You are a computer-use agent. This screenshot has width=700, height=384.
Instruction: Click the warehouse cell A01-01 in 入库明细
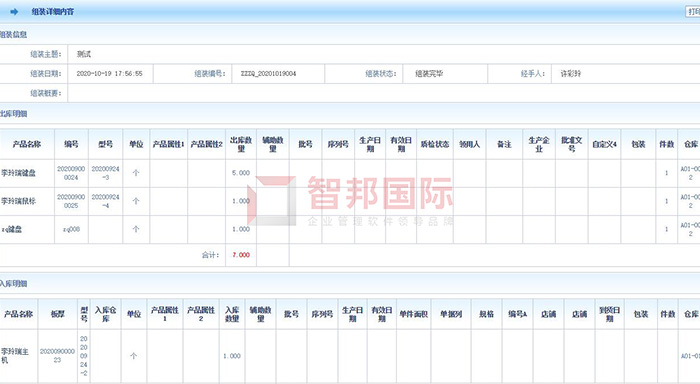point(690,356)
